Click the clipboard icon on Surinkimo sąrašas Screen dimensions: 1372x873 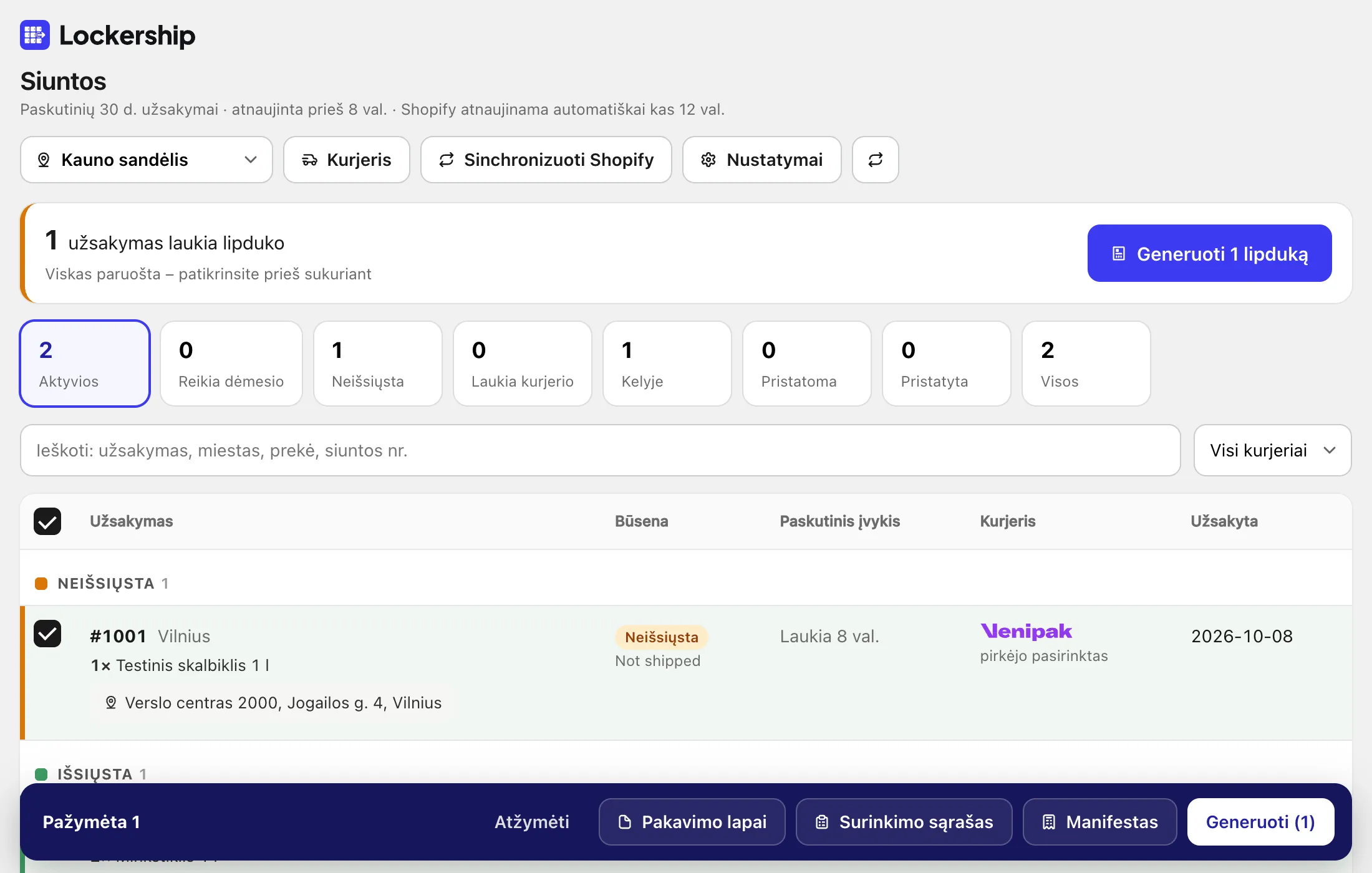822,822
